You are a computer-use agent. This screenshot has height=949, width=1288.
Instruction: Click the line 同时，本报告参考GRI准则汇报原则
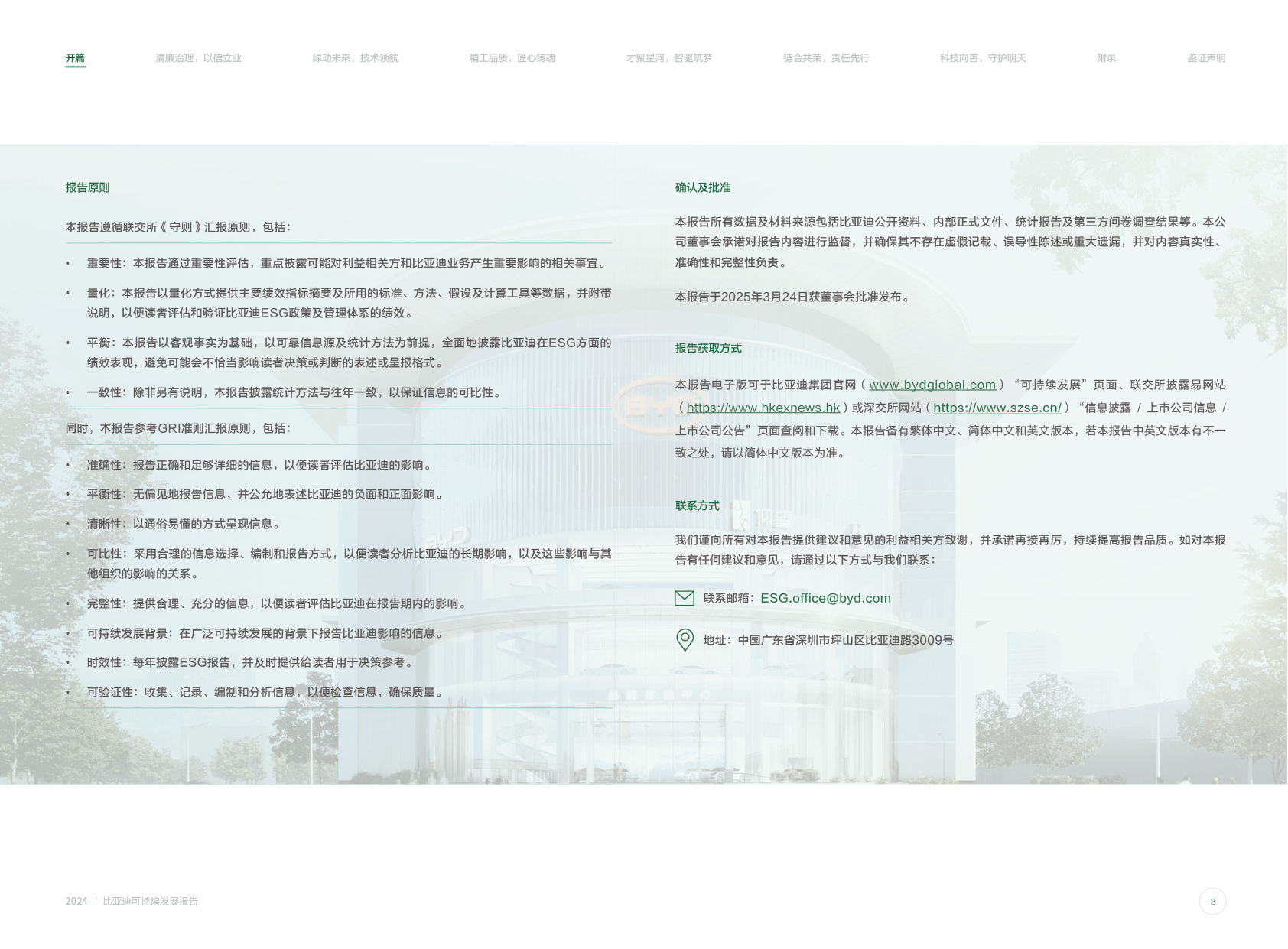[x=178, y=428]
